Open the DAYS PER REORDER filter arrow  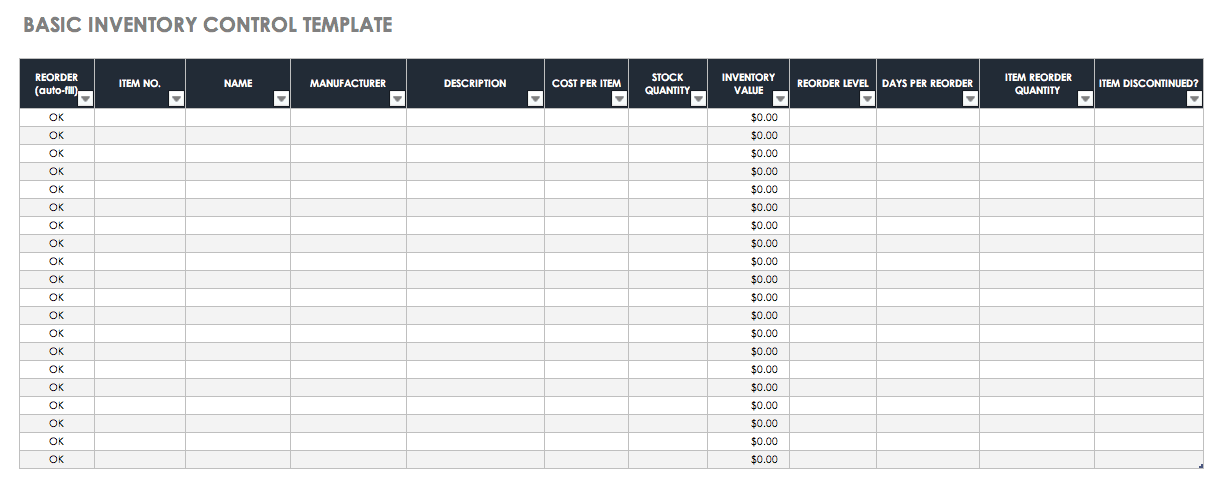(x=970, y=98)
